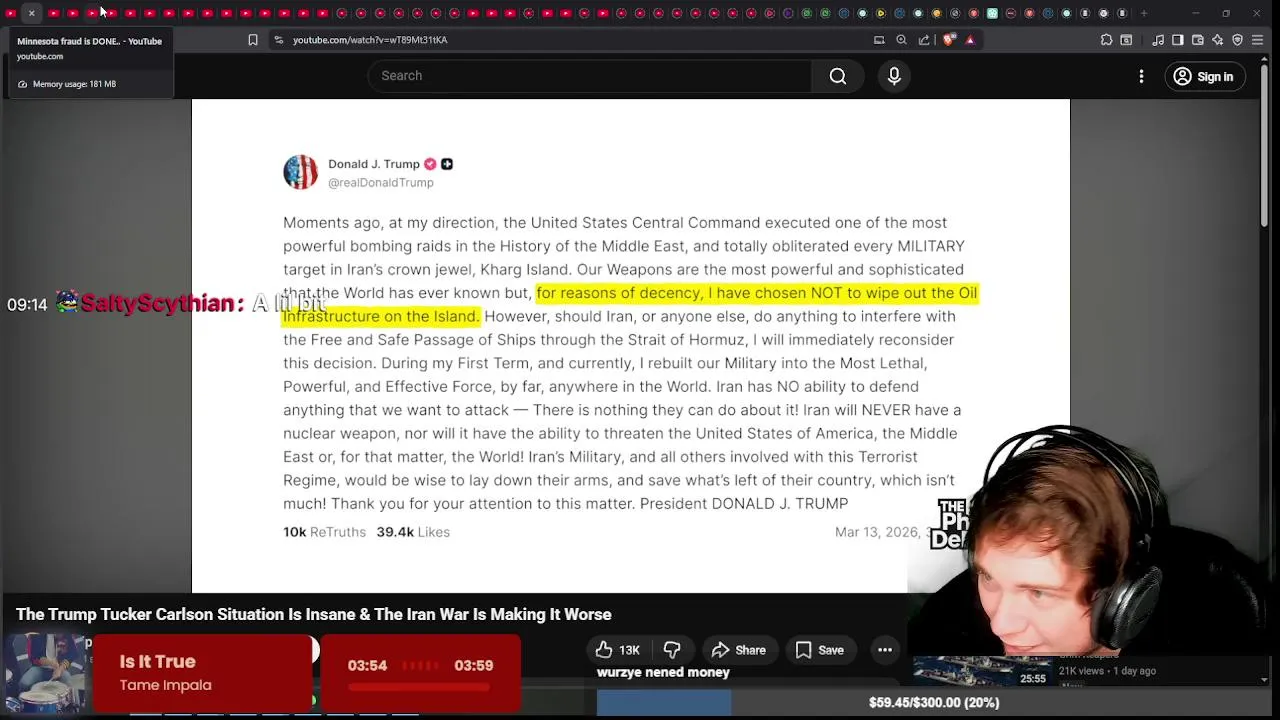Share this page via the address bar share icon
This screenshot has height=720, width=1280.
point(924,40)
